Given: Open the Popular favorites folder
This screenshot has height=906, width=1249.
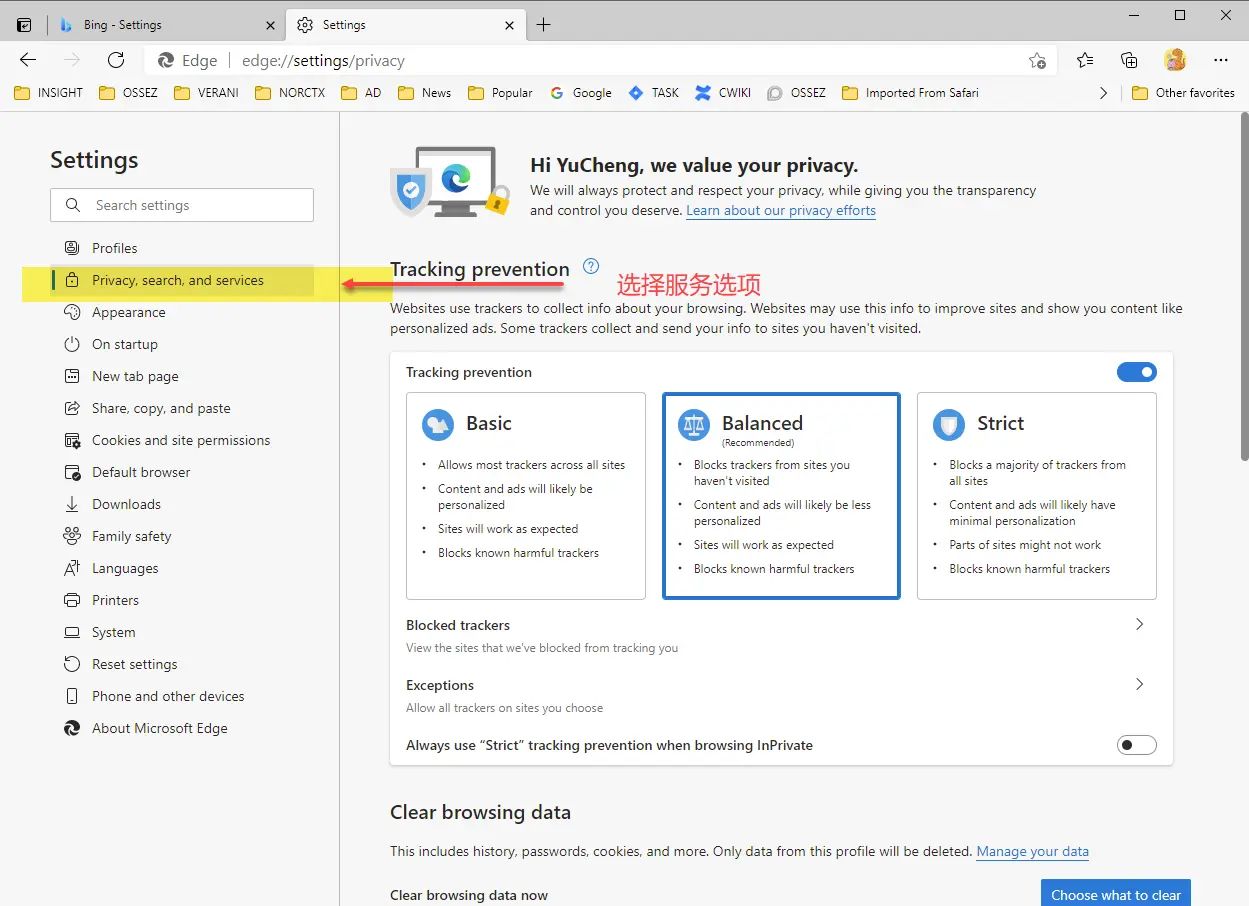Looking at the screenshot, I should click(x=501, y=93).
